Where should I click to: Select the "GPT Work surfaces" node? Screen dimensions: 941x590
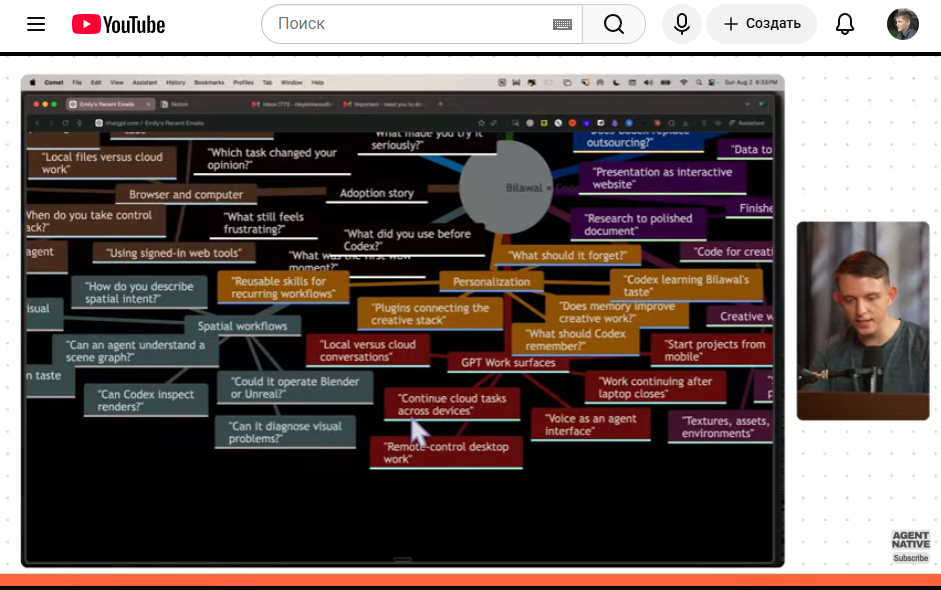(x=508, y=363)
